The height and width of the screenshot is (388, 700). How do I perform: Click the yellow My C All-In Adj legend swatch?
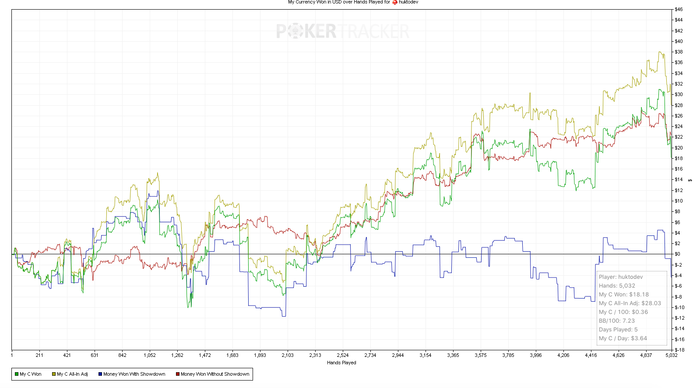(x=54, y=374)
